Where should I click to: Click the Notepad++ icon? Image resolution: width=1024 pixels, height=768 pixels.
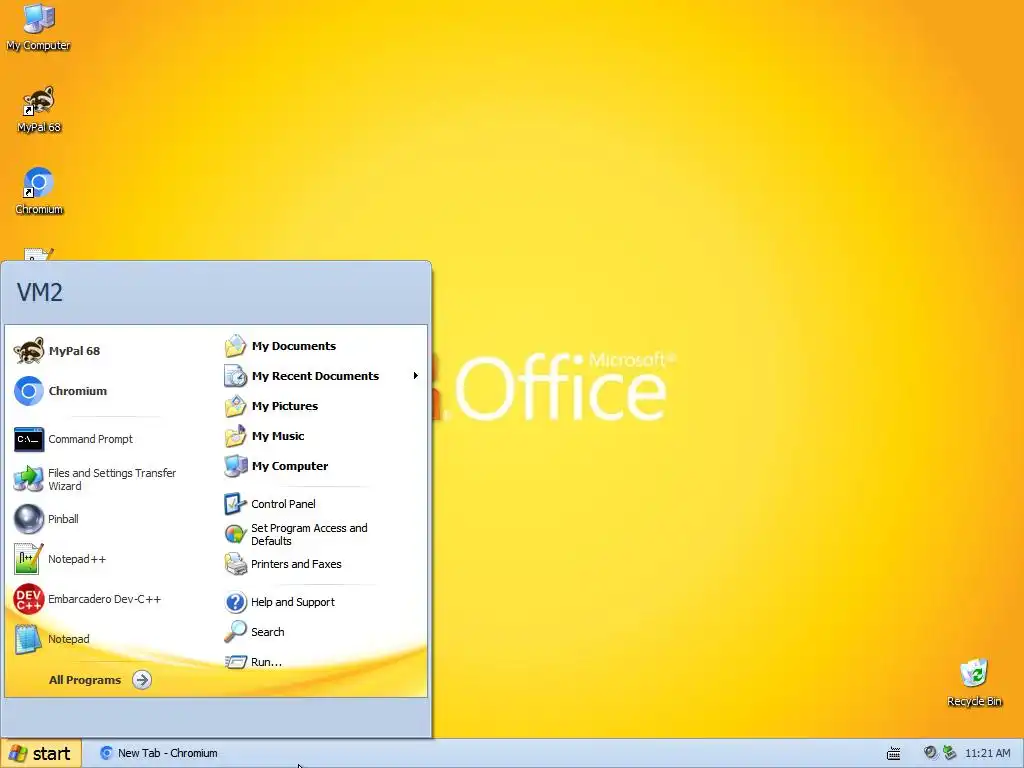pyautogui.click(x=29, y=559)
